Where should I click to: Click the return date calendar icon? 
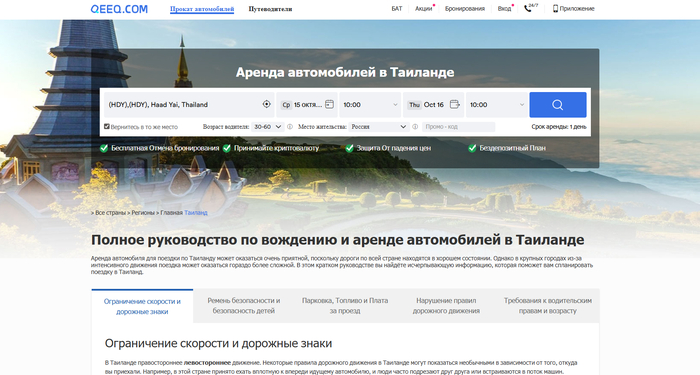(454, 104)
